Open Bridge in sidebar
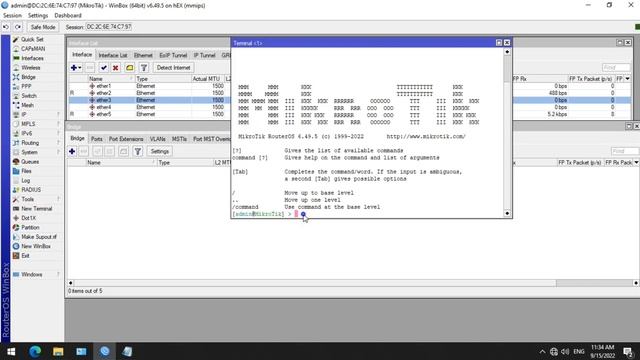This screenshot has width=640, height=360. point(28,77)
